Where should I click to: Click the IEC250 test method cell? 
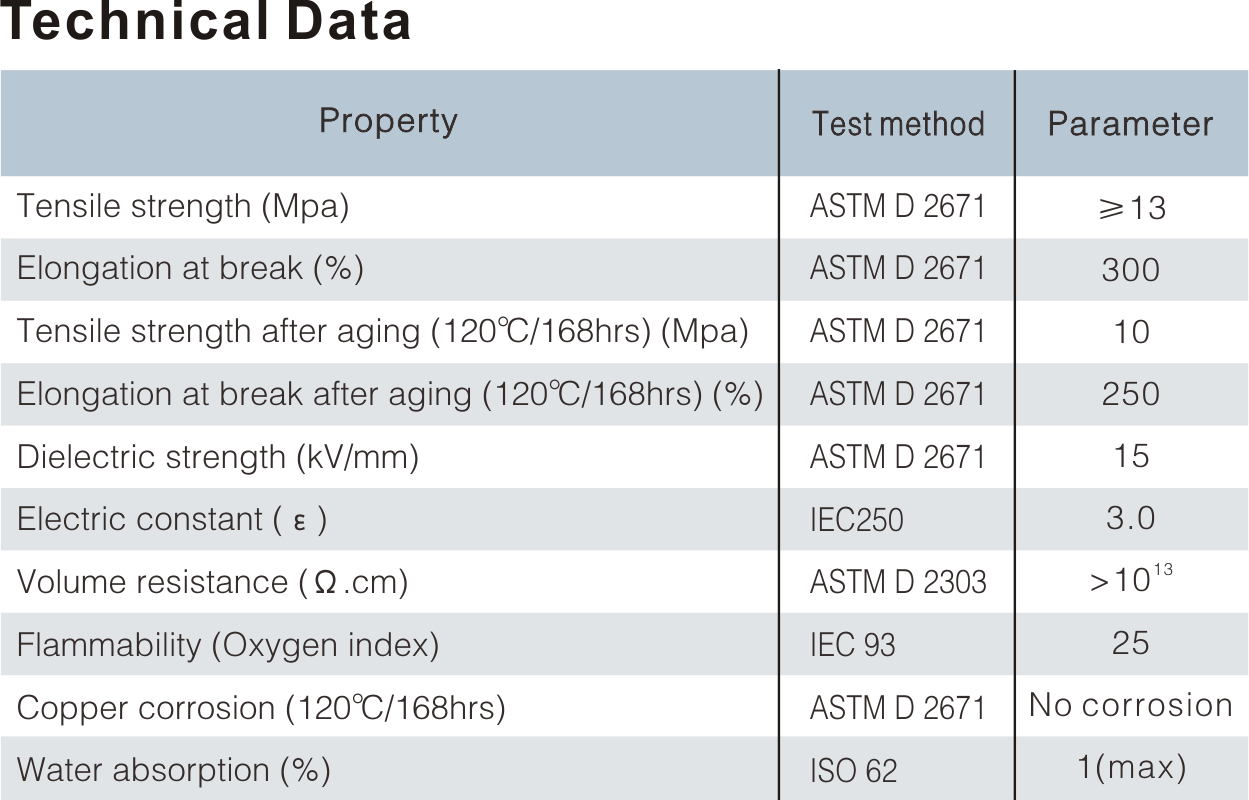click(x=856, y=520)
